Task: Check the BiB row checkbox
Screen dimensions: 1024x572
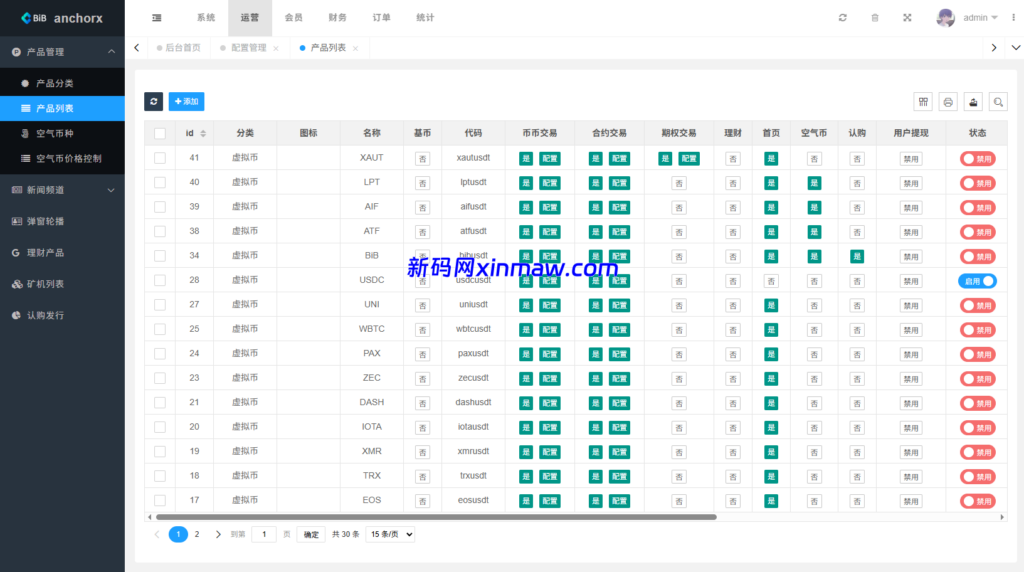Action: pos(160,256)
